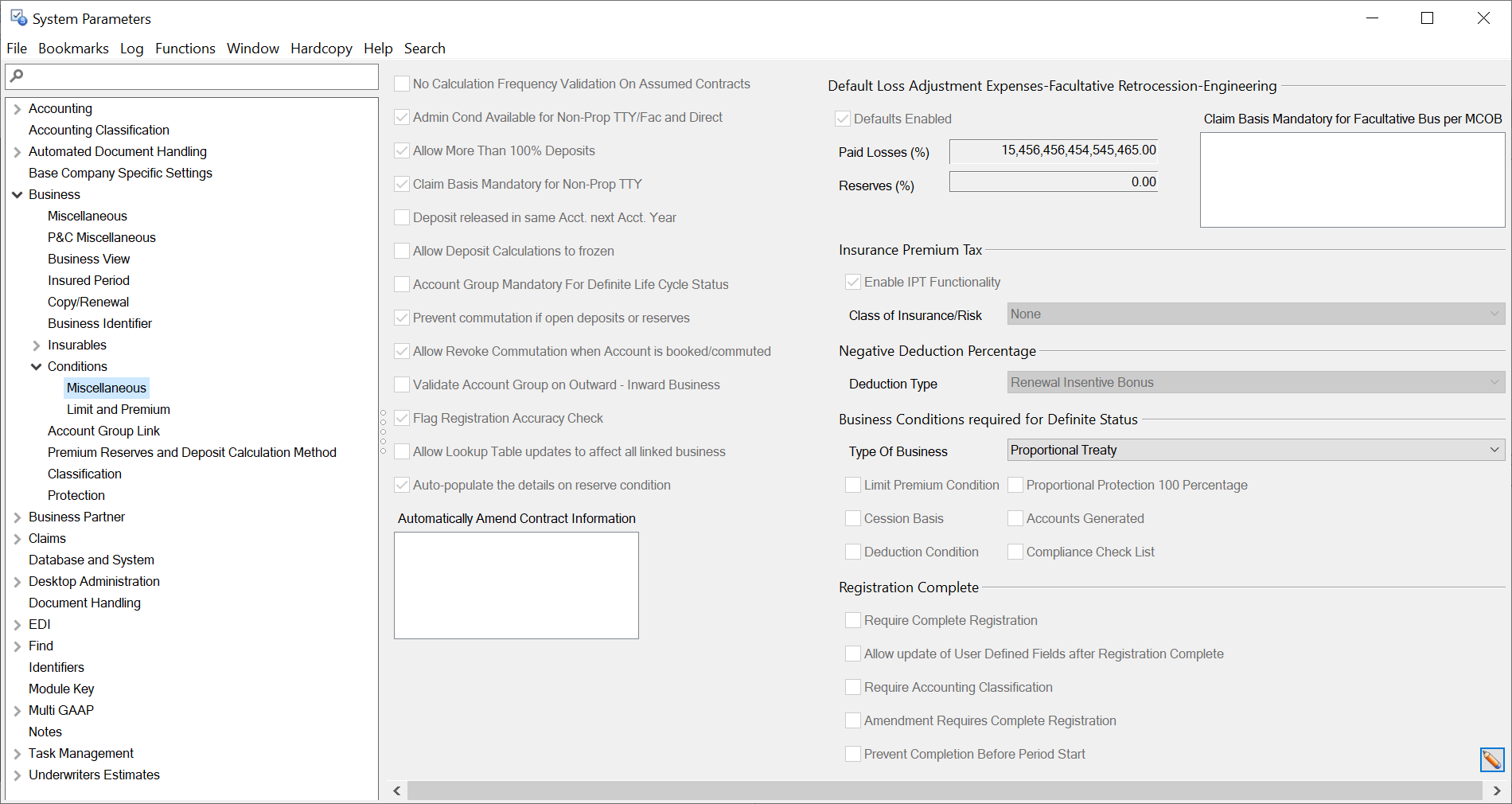Open the Type Of Business dropdown

pyautogui.click(x=1494, y=449)
